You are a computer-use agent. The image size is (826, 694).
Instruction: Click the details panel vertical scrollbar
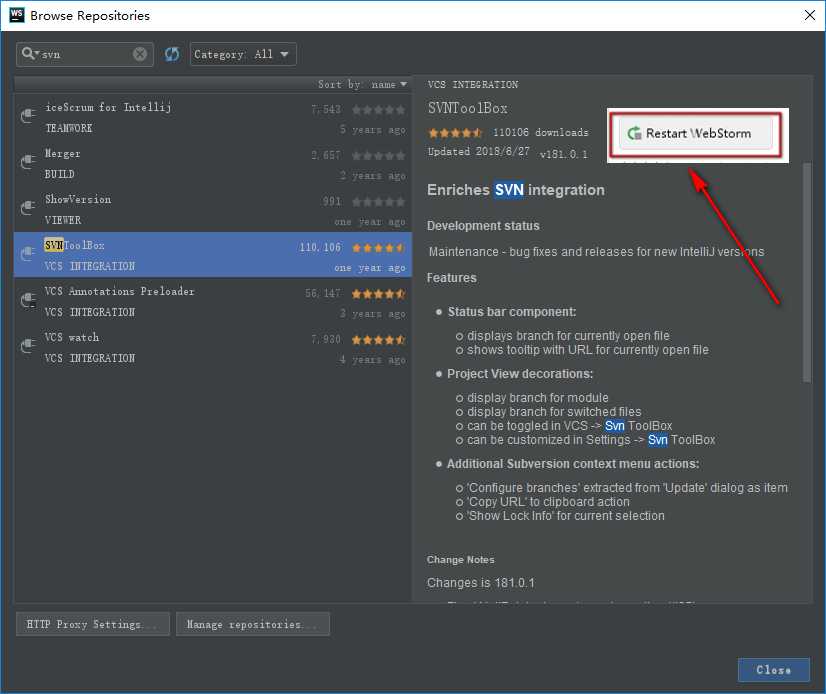pos(807,272)
